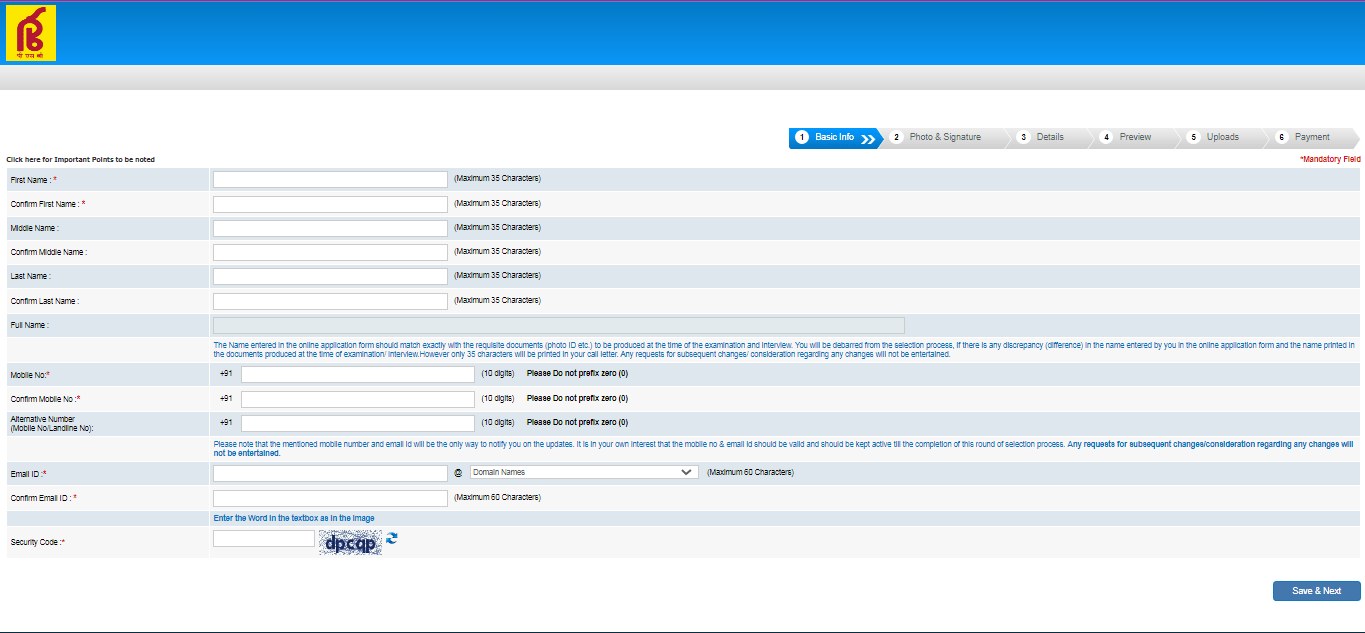Screen dimensions: 1365x633
Task: Click the Email ID text box
Action: click(330, 472)
